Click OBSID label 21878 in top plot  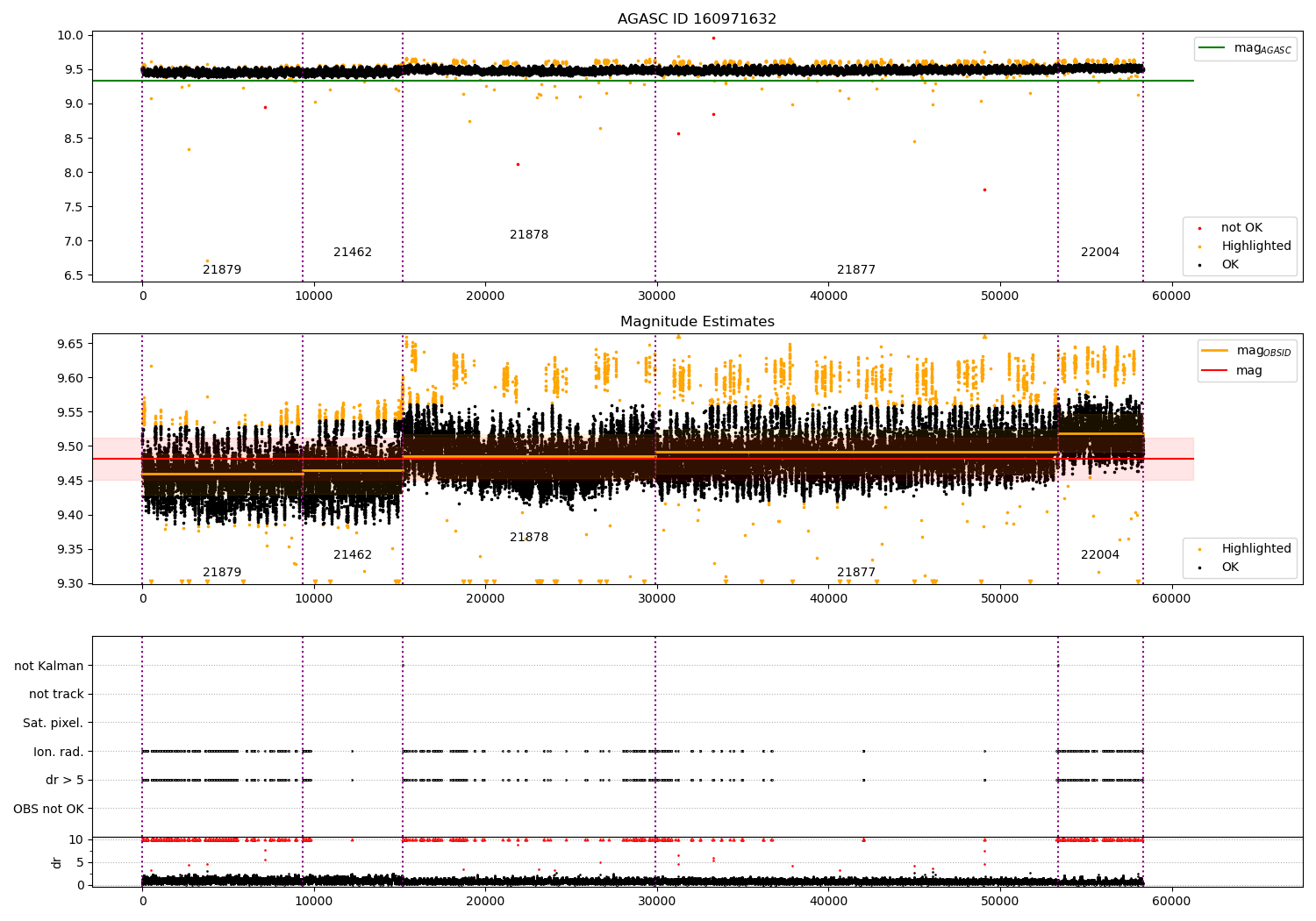click(529, 235)
